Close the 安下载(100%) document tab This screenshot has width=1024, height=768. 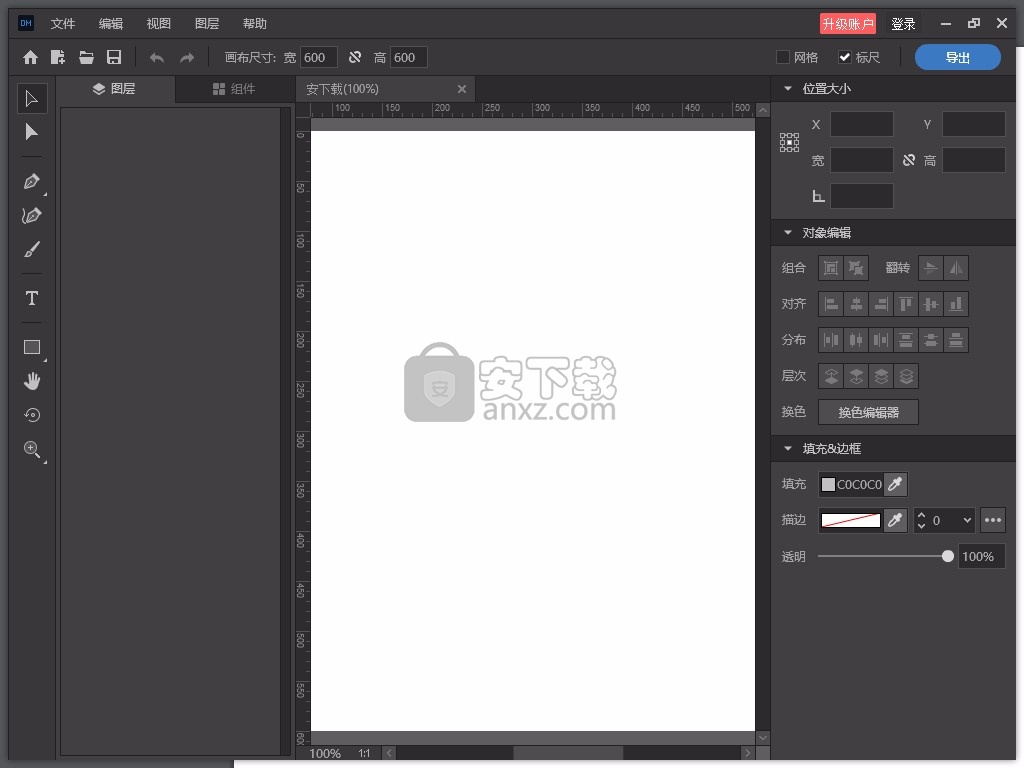click(x=462, y=89)
